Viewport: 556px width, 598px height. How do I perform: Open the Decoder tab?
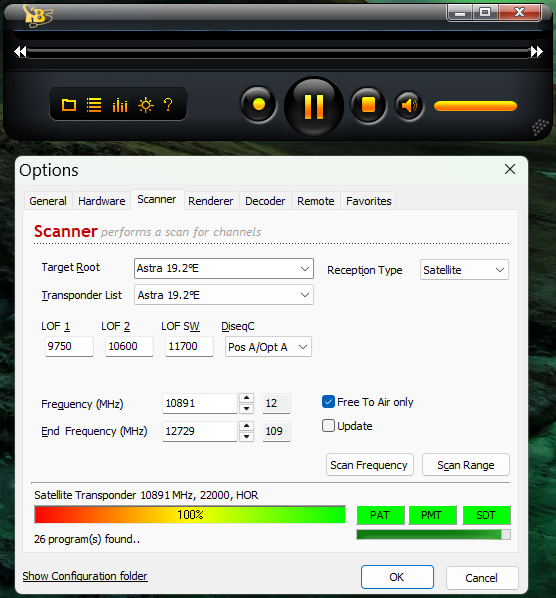click(265, 201)
